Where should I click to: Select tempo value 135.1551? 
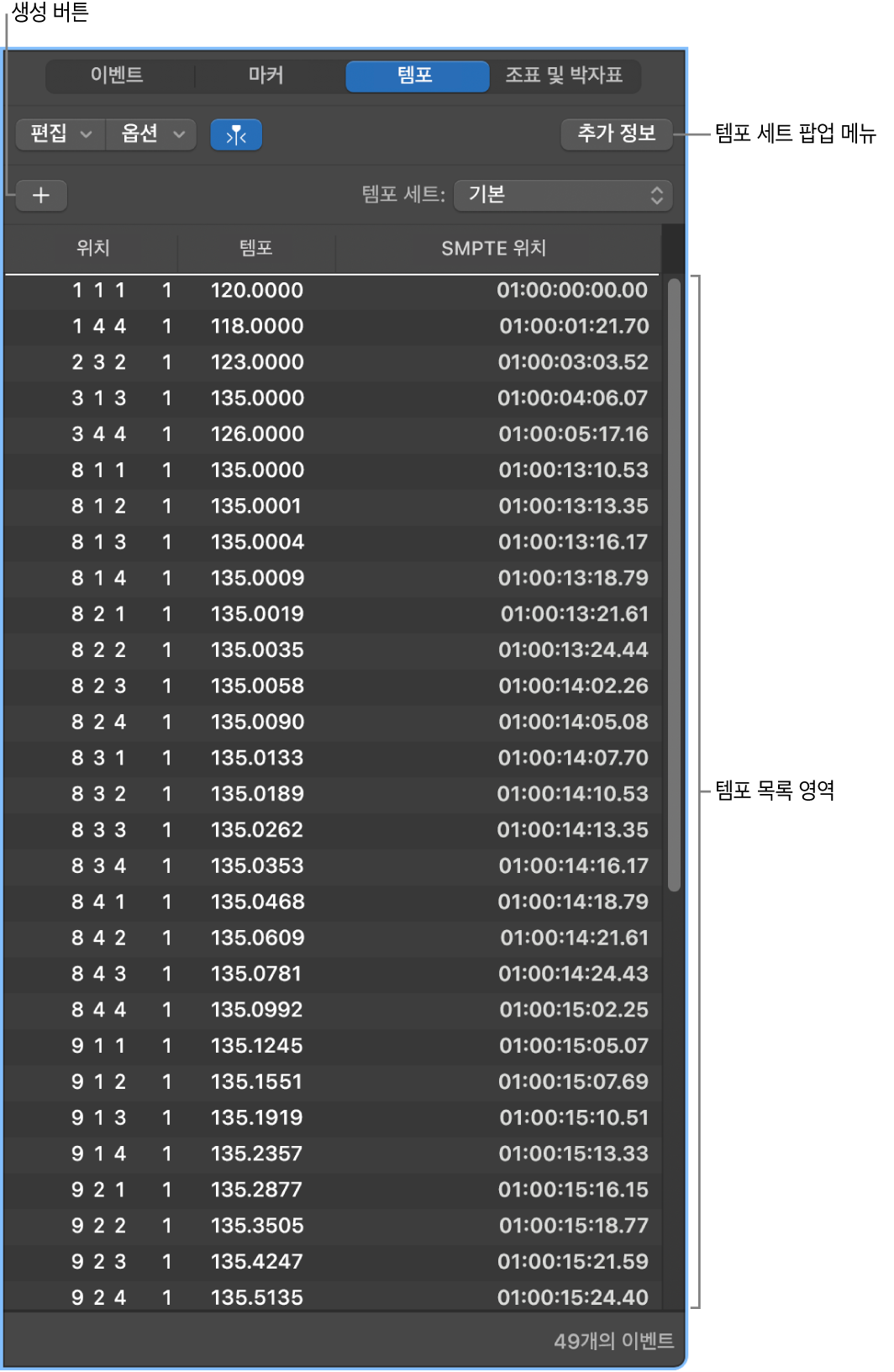(255, 1082)
